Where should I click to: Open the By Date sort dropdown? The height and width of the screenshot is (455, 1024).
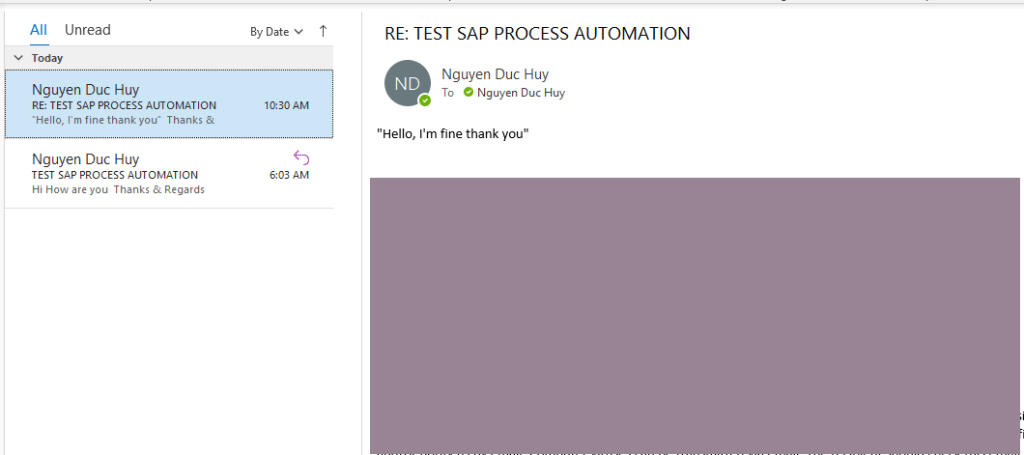pos(276,32)
